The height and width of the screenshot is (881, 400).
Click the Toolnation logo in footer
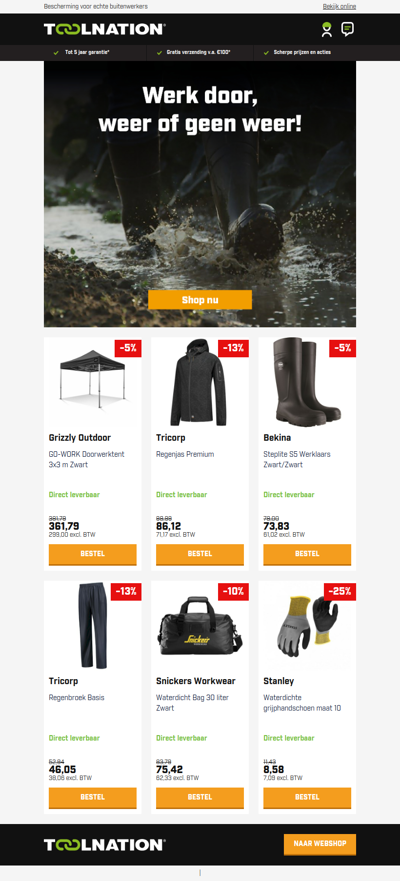point(104,844)
